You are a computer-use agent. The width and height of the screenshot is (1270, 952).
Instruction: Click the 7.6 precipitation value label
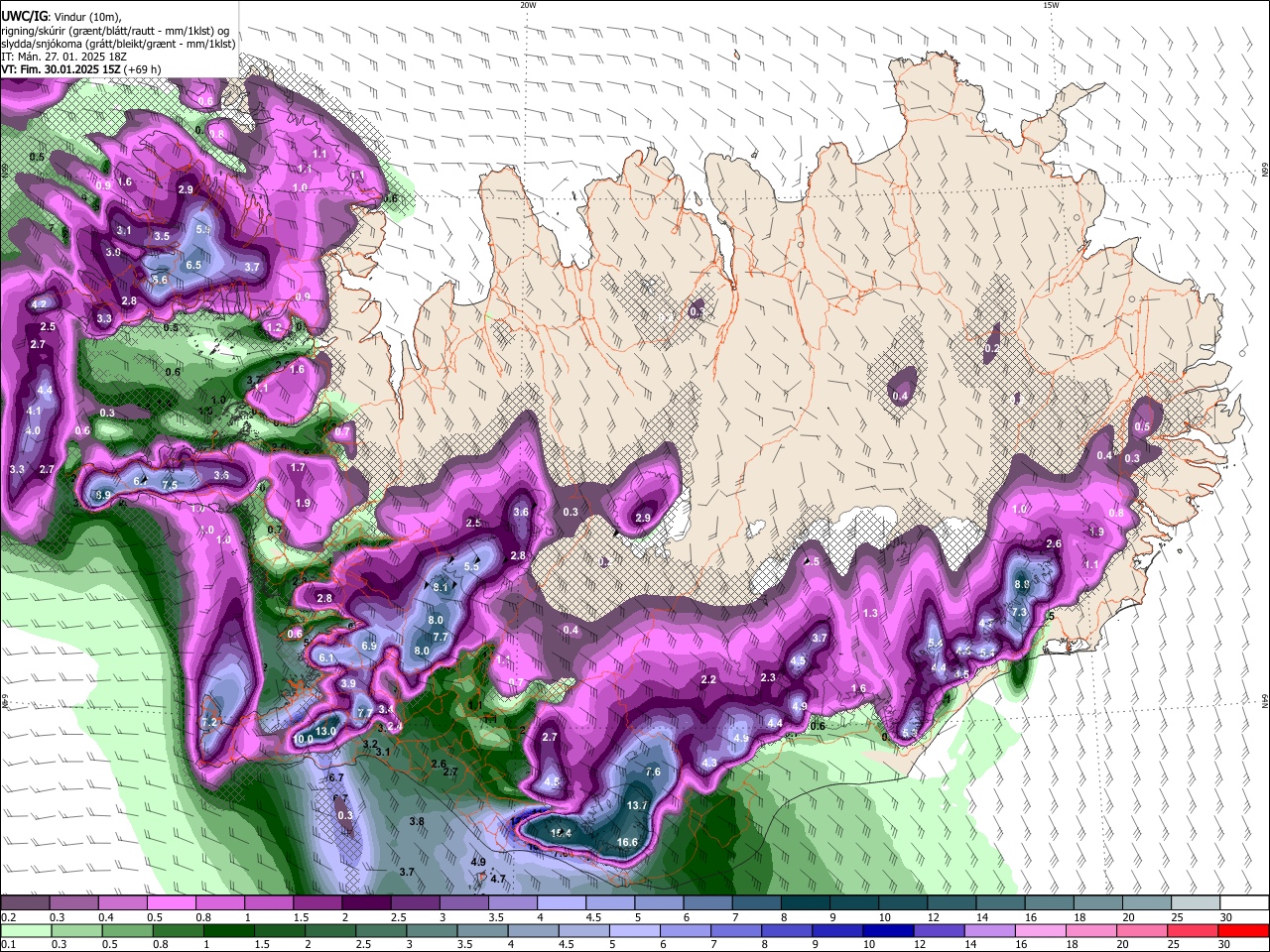(653, 772)
